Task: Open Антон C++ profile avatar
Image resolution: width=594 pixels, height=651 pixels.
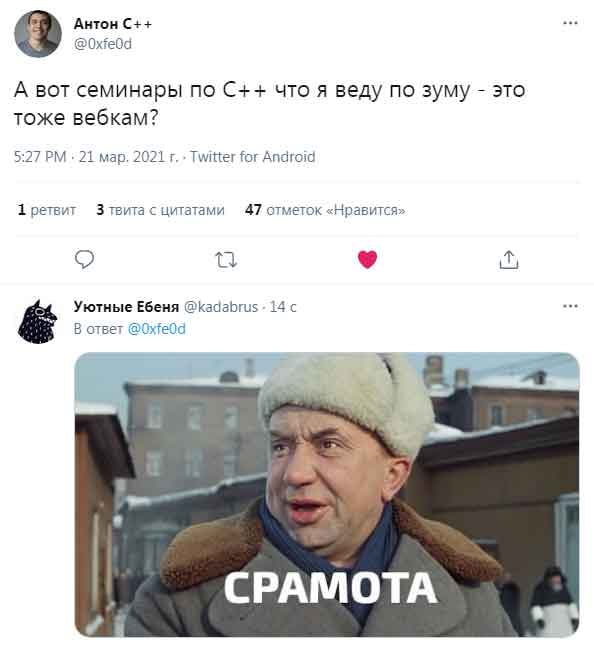Action: coord(38,34)
